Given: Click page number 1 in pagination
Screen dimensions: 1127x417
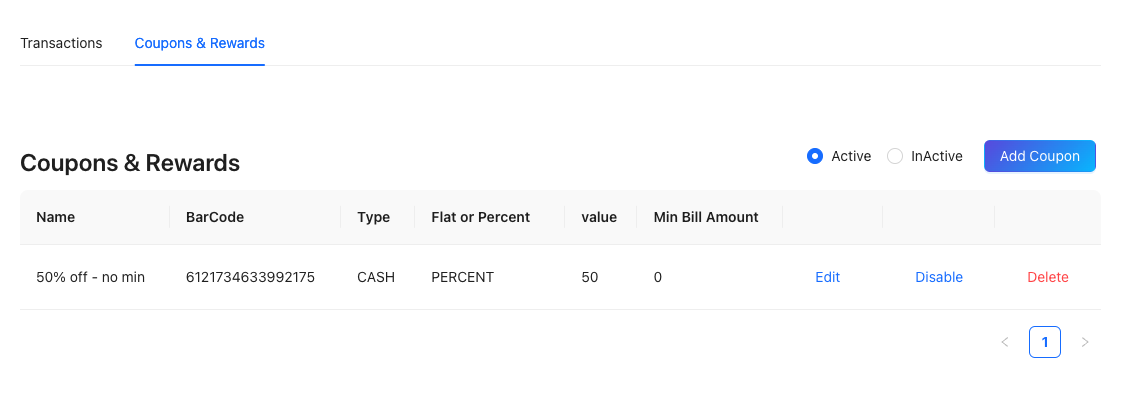Looking at the screenshot, I should click(1045, 342).
